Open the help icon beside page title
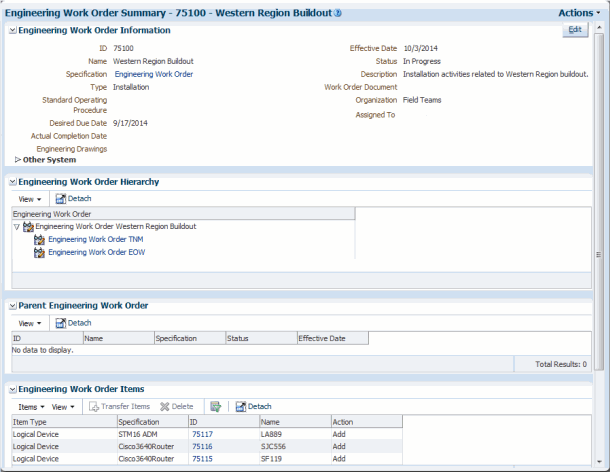The width and height of the screenshot is (610, 472). tap(338, 13)
